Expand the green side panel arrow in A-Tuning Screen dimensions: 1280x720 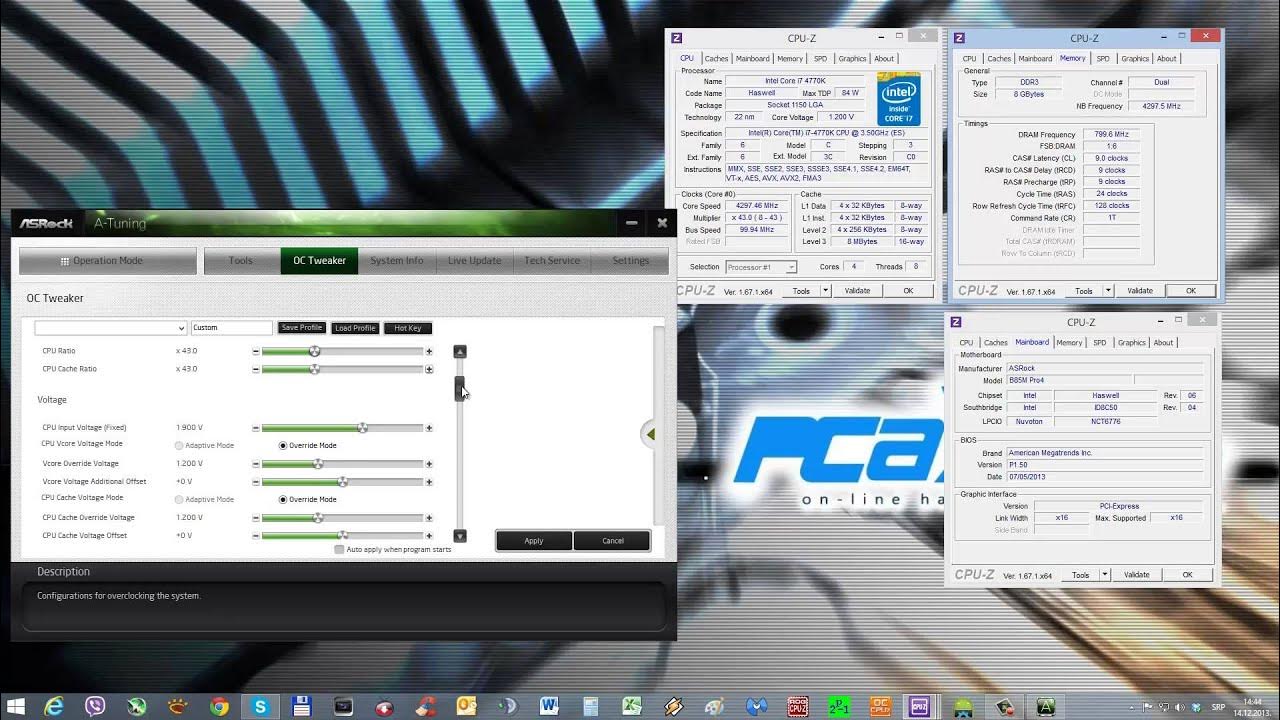650,434
